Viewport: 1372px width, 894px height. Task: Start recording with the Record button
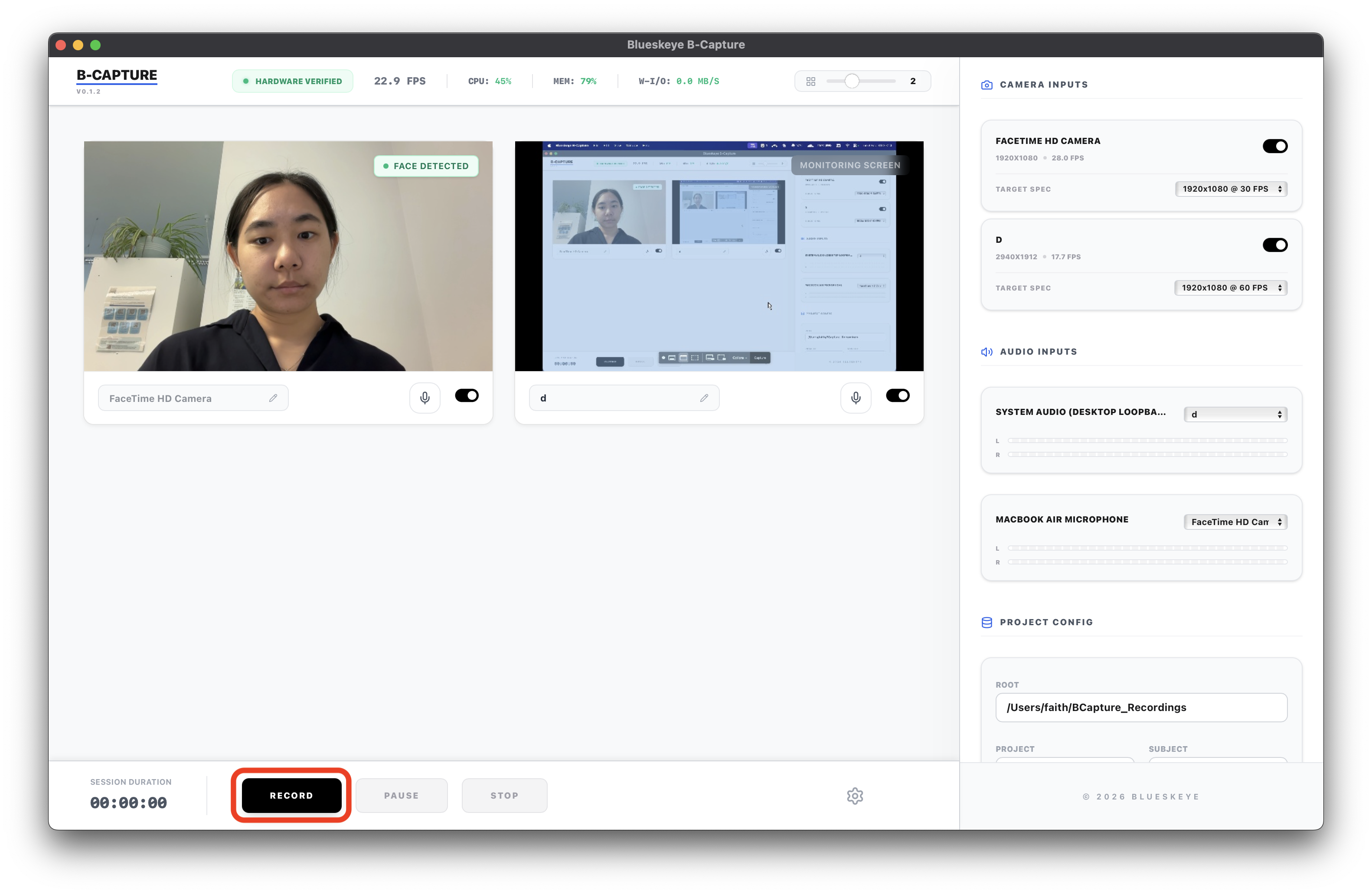tap(291, 796)
